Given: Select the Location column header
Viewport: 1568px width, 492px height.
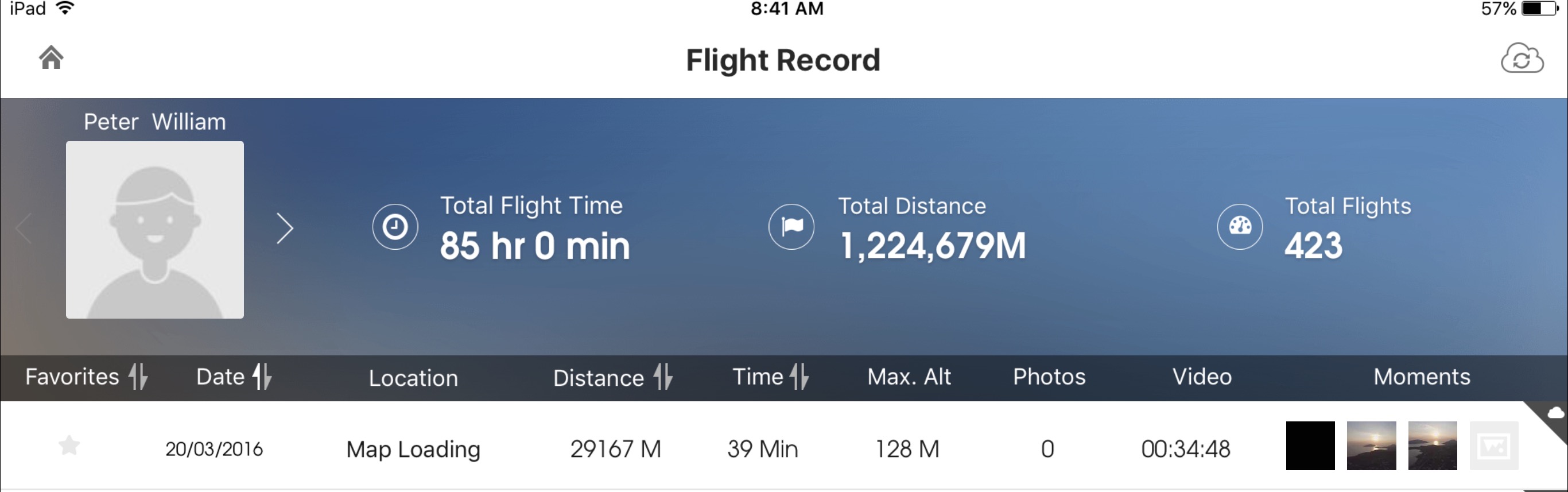Looking at the screenshot, I should click(413, 378).
